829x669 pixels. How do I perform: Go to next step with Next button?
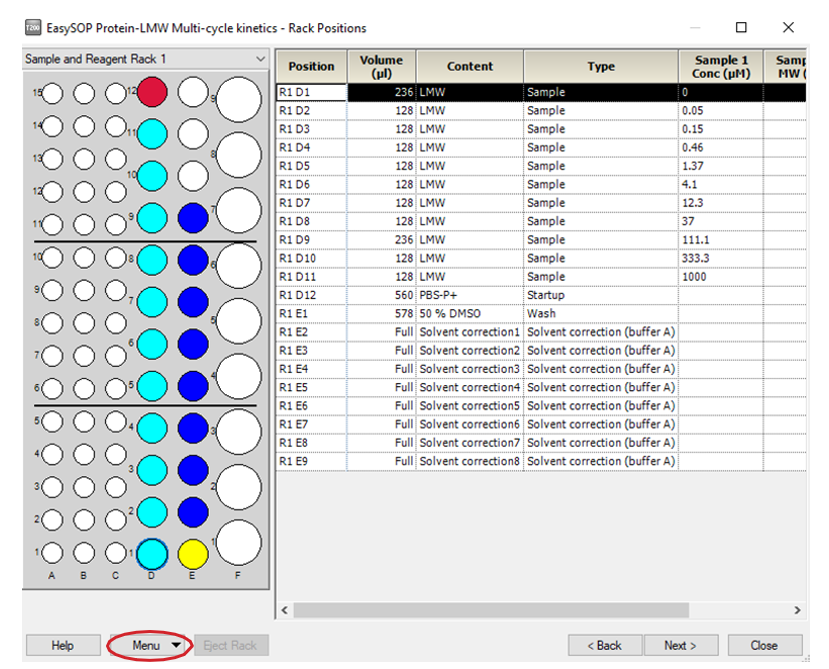pos(680,645)
